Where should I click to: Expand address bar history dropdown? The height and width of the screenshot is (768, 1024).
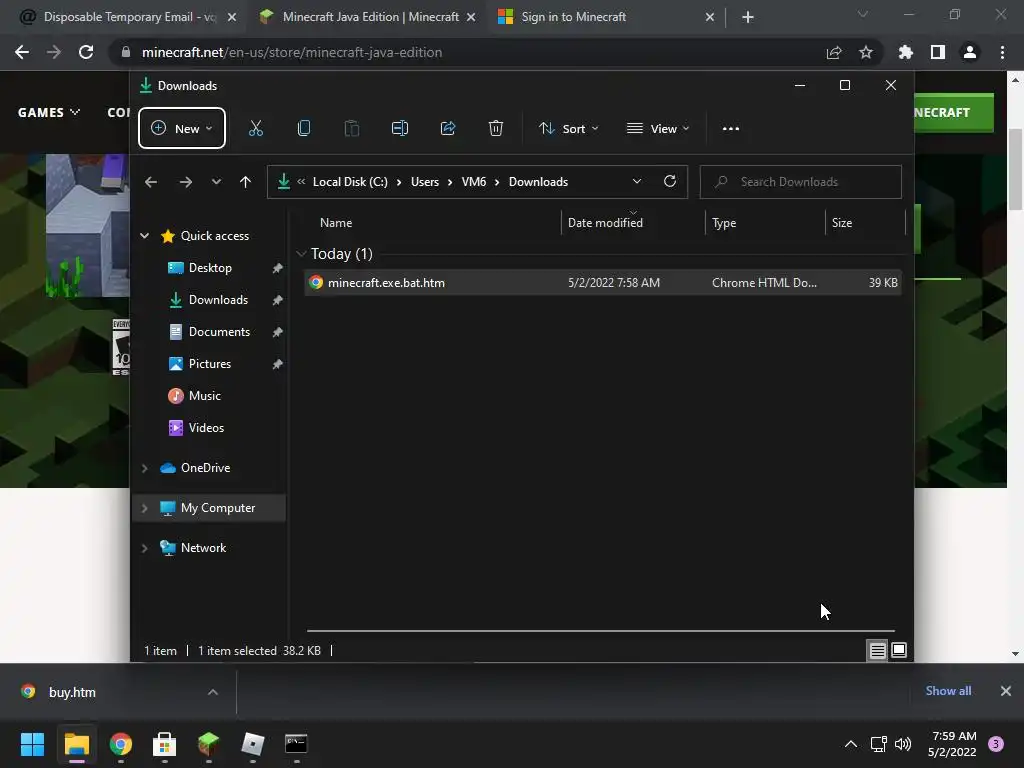point(637,182)
